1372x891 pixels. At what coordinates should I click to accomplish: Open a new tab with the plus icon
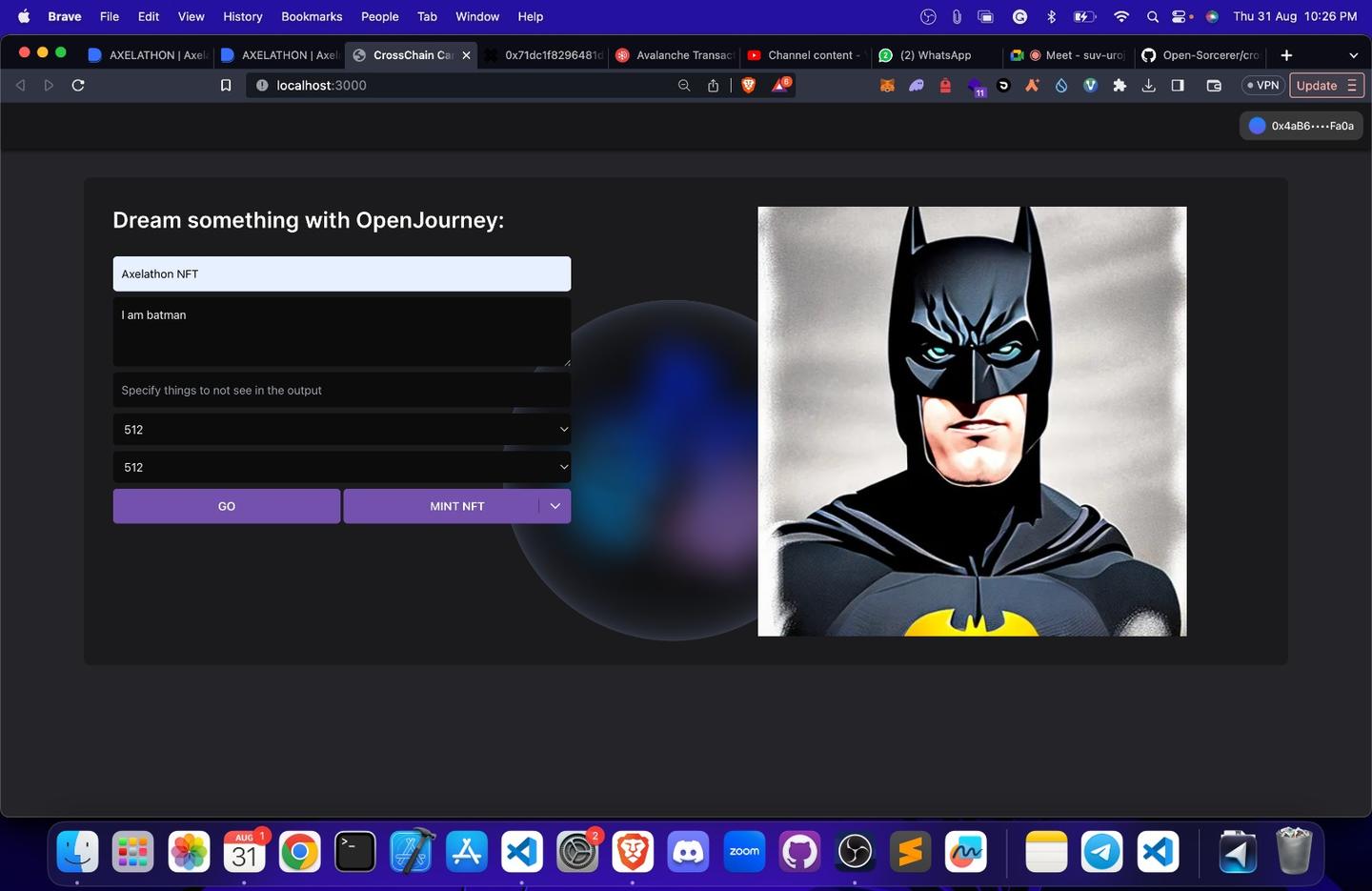pos(1286,55)
